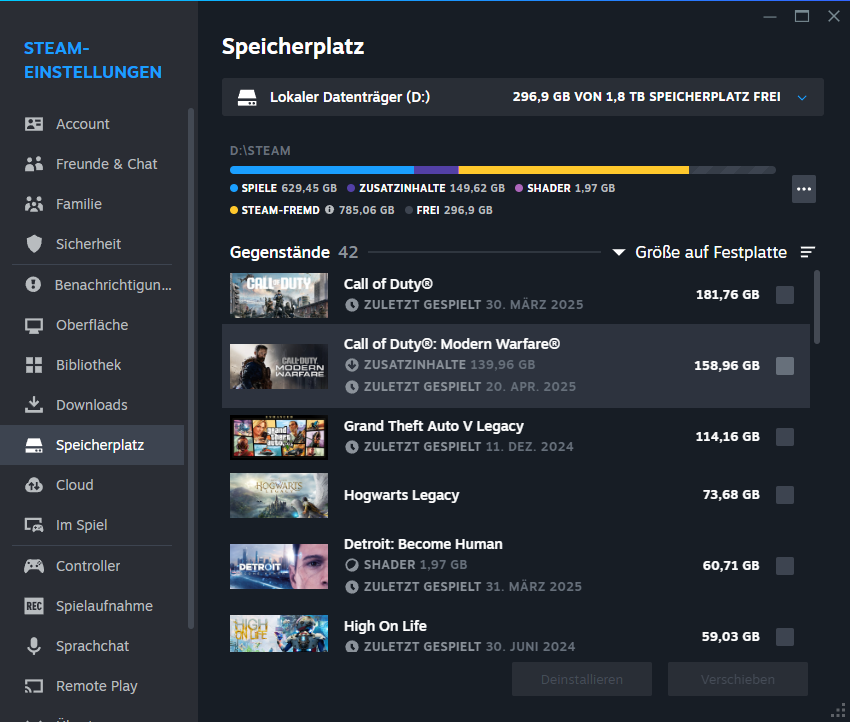Open the Spielaufnahme settings entry
This screenshot has width=850, height=722.
[x=92, y=606]
